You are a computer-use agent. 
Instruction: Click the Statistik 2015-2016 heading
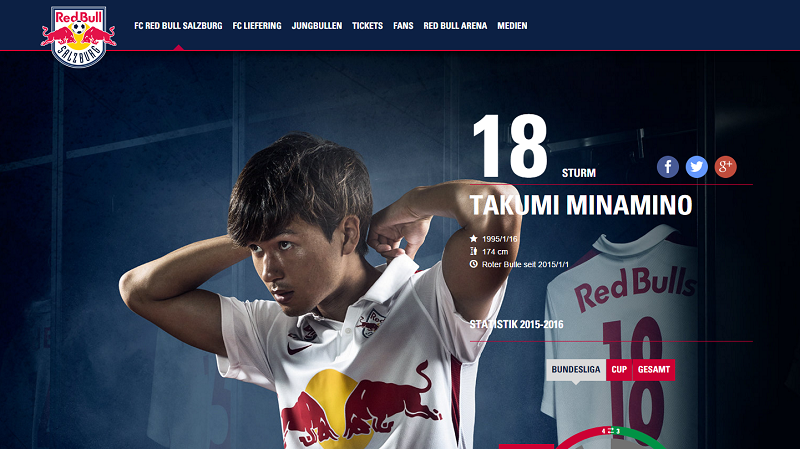(x=516, y=325)
